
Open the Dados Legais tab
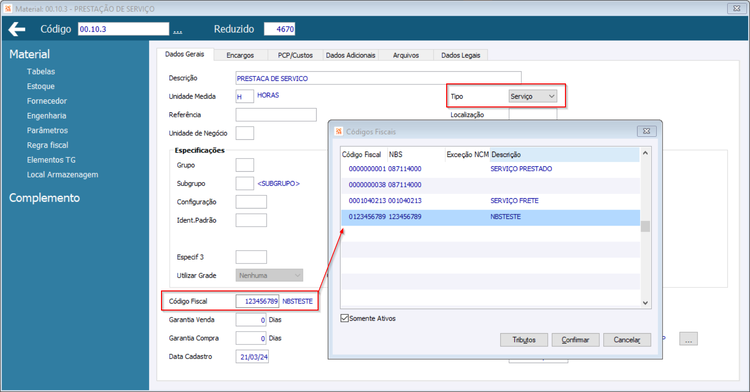pos(460,55)
